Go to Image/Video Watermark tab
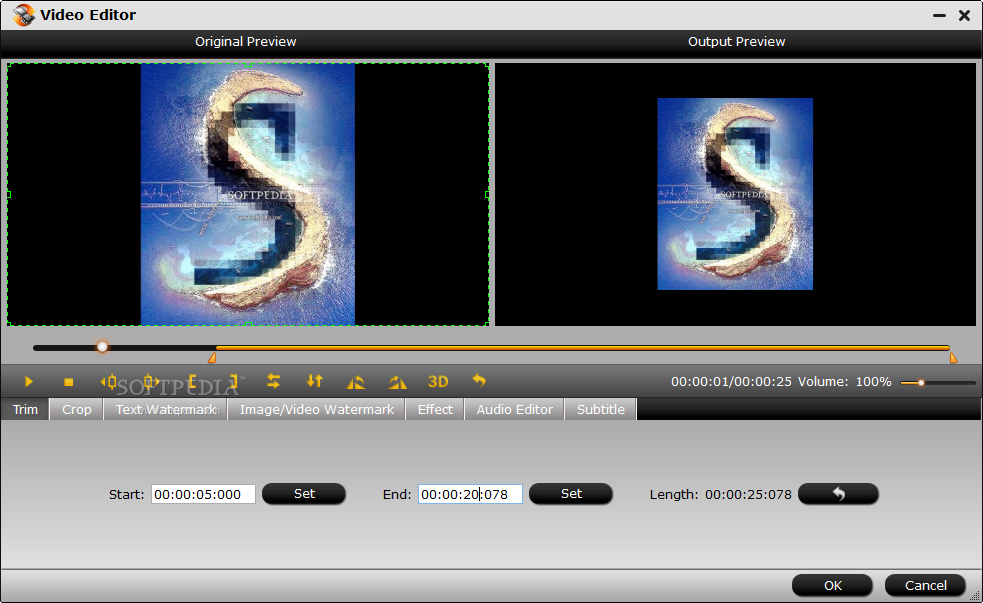The image size is (983, 603). click(317, 409)
